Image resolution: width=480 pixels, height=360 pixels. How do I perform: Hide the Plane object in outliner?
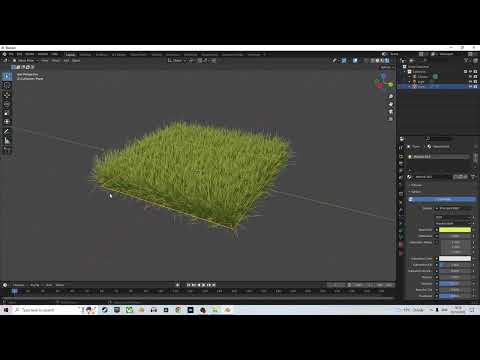click(x=471, y=86)
